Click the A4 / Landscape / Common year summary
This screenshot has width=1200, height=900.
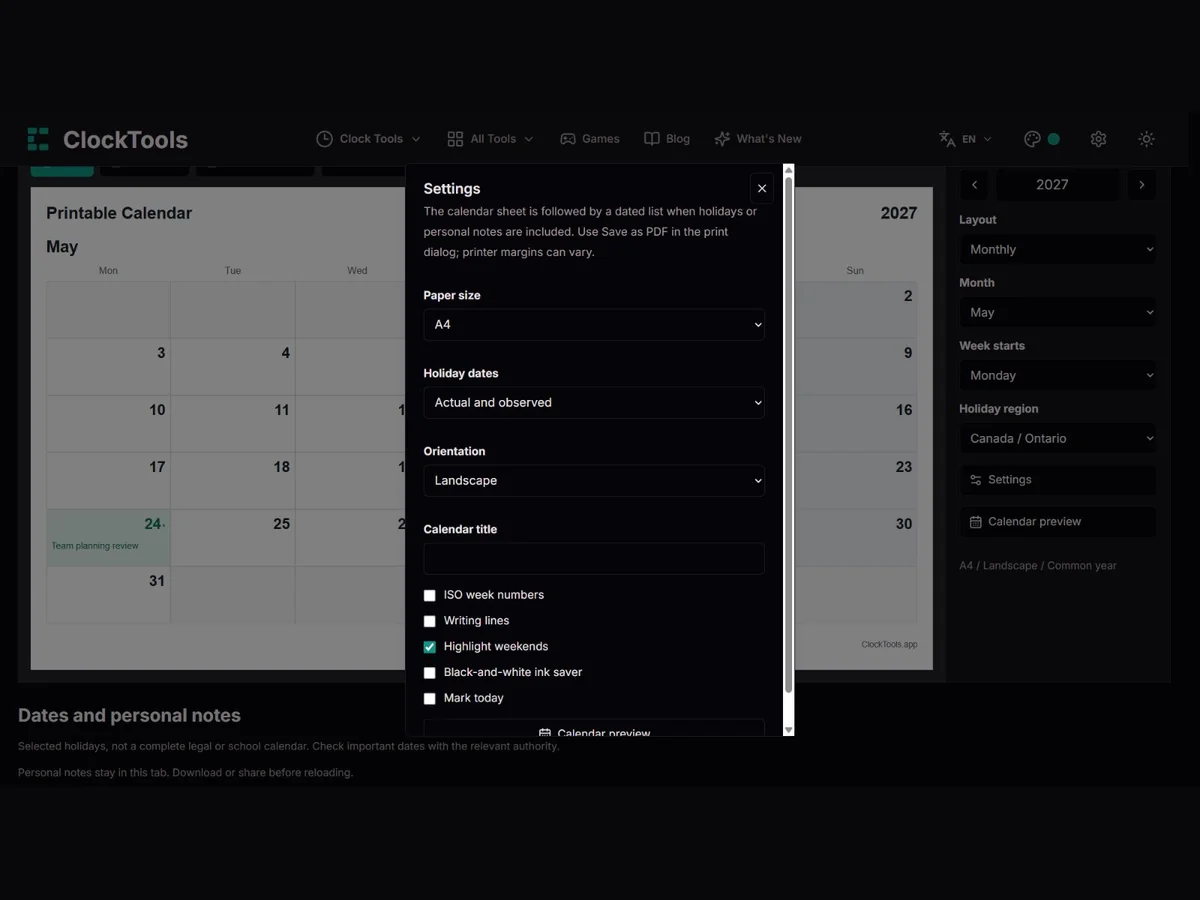click(x=1038, y=566)
